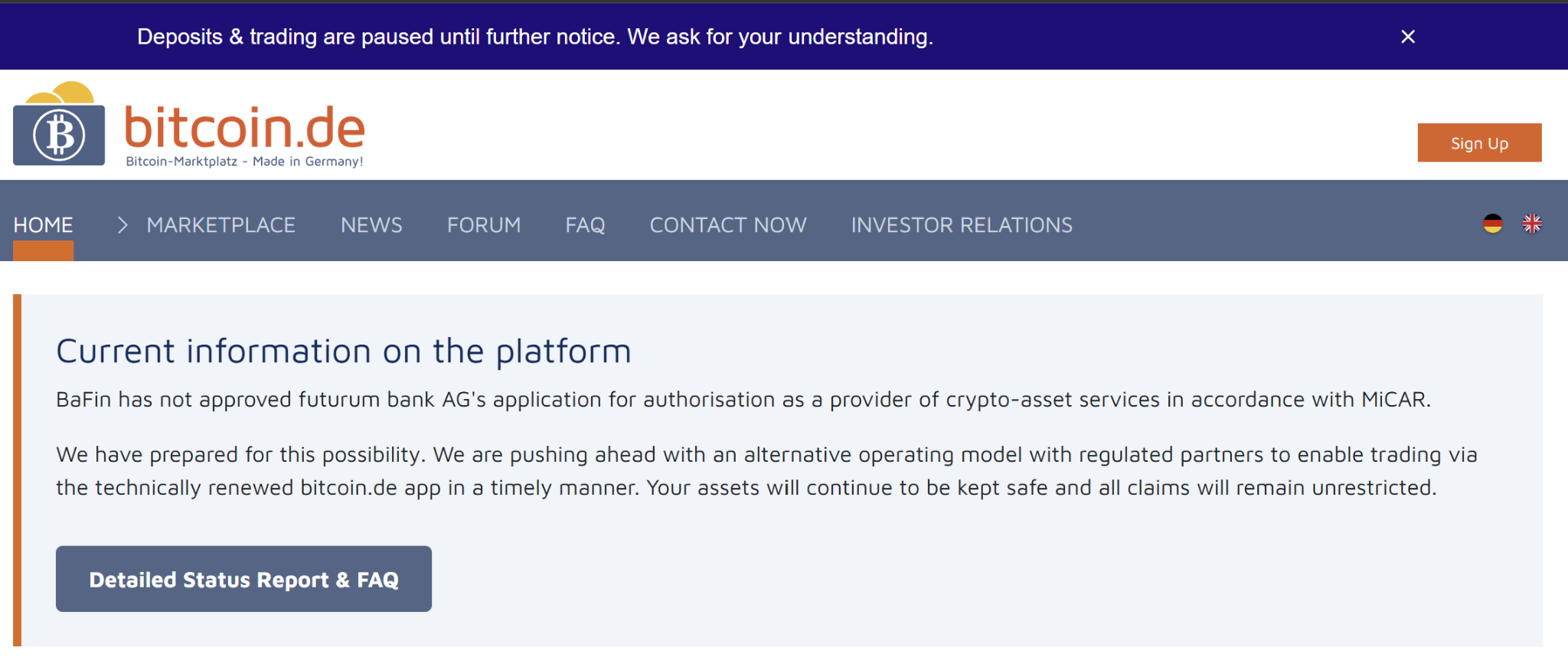Screen dimensions: 1568x664
Task: Go to the News section
Action: coord(371,225)
